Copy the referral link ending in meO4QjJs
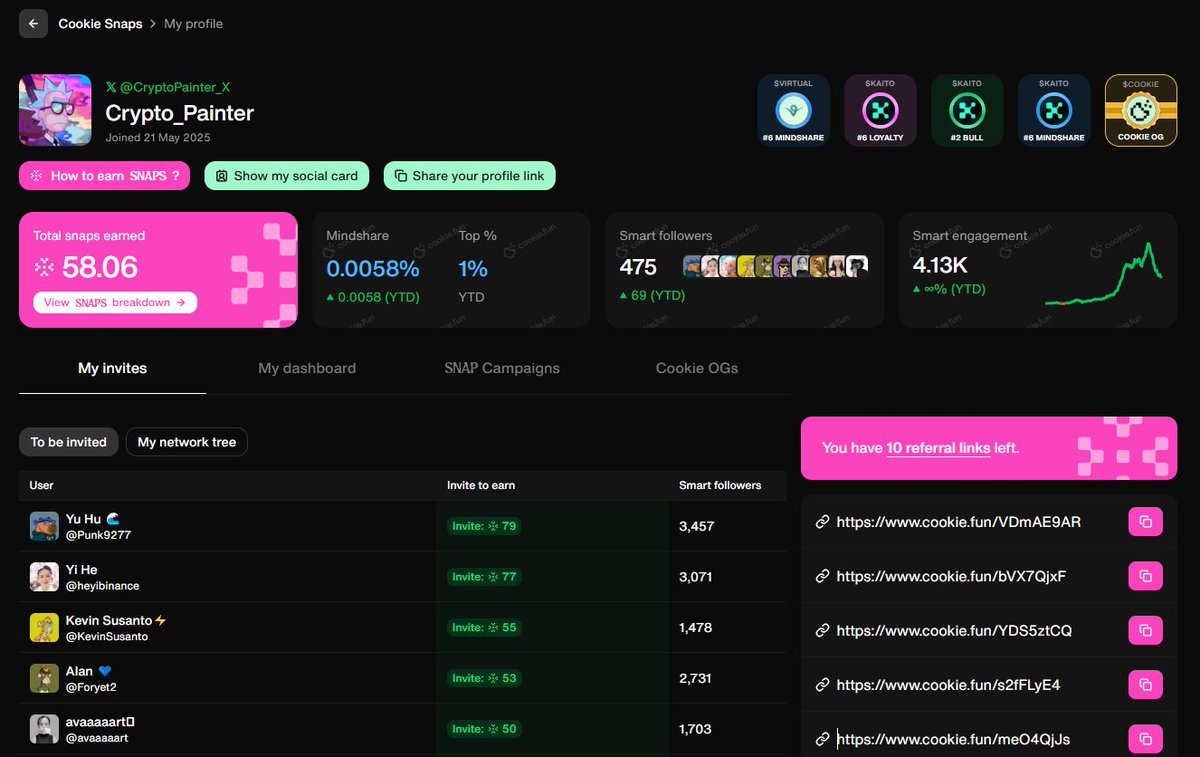 pyautogui.click(x=1146, y=739)
